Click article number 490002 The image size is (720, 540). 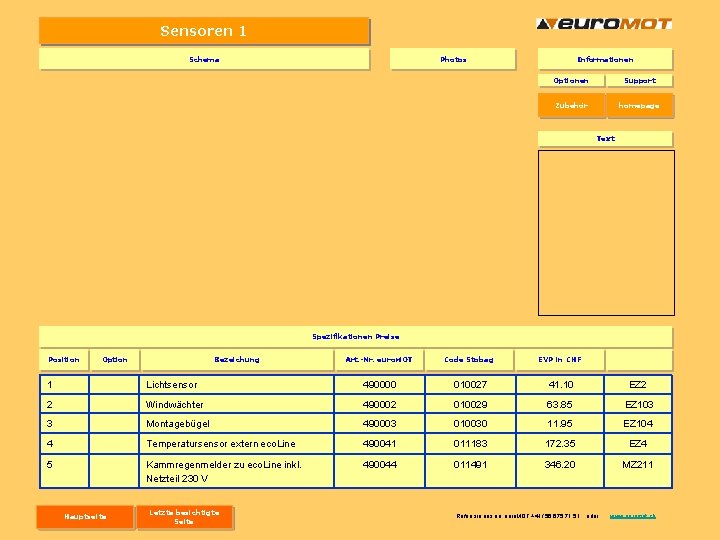(379, 405)
